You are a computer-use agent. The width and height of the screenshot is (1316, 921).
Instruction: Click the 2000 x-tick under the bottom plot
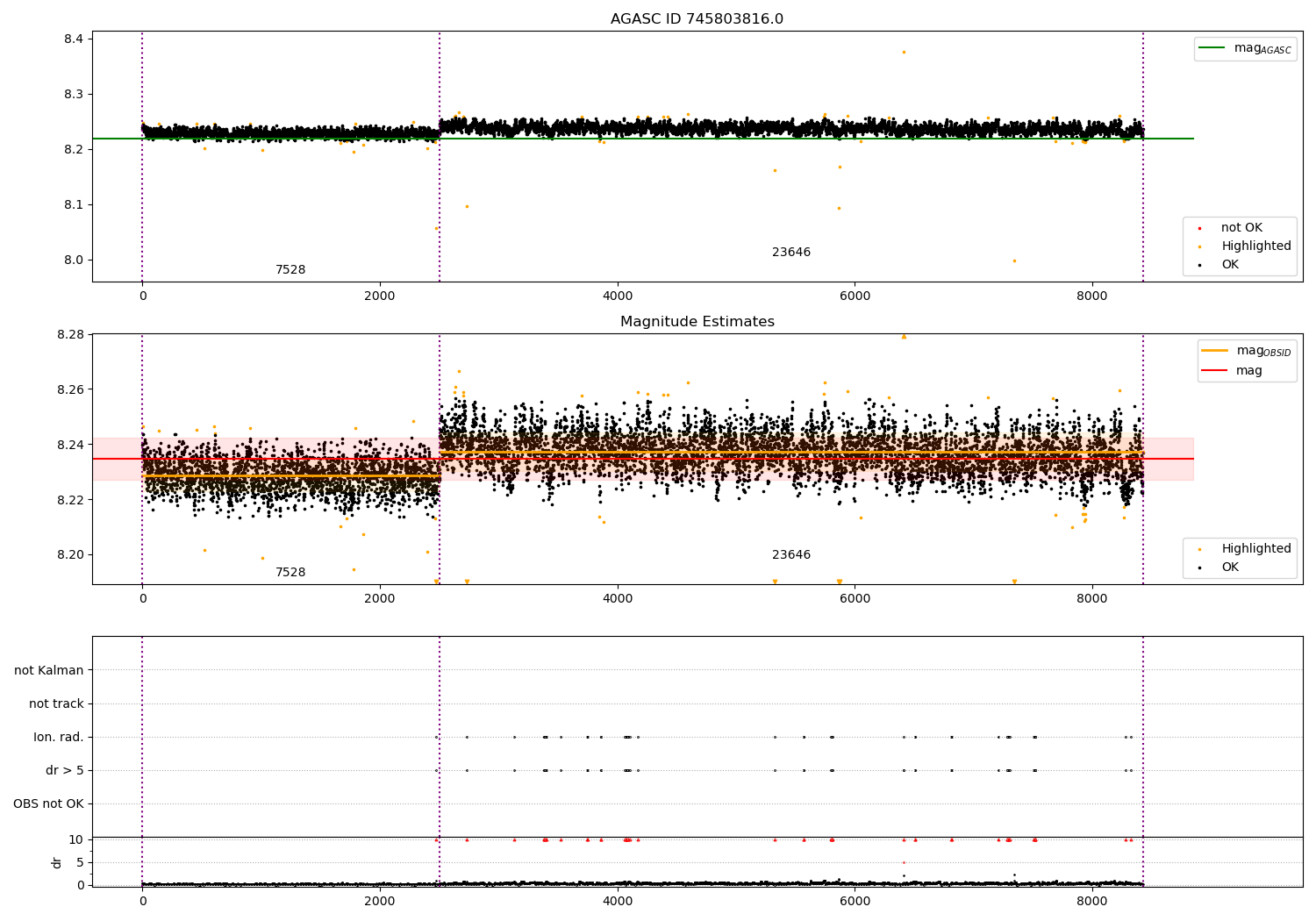tap(380, 900)
